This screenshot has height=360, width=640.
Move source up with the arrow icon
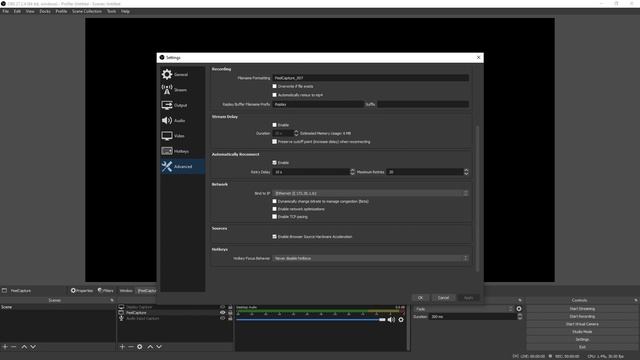(x=150, y=347)
